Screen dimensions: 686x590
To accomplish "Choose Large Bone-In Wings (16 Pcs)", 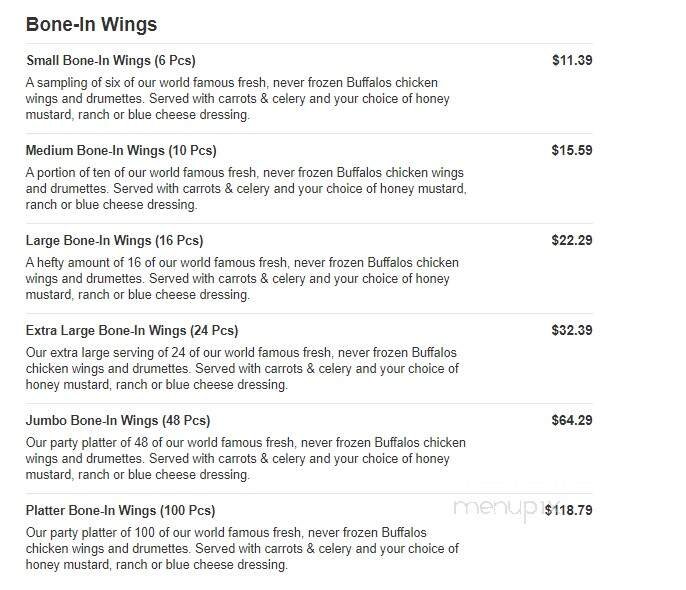I will click(x=114, y=241).
